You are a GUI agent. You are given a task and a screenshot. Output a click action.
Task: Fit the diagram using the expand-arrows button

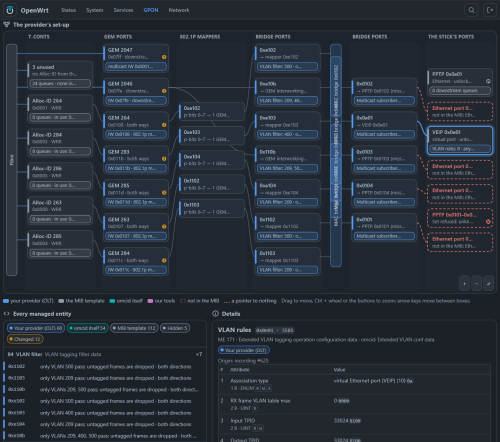(488, 284)
